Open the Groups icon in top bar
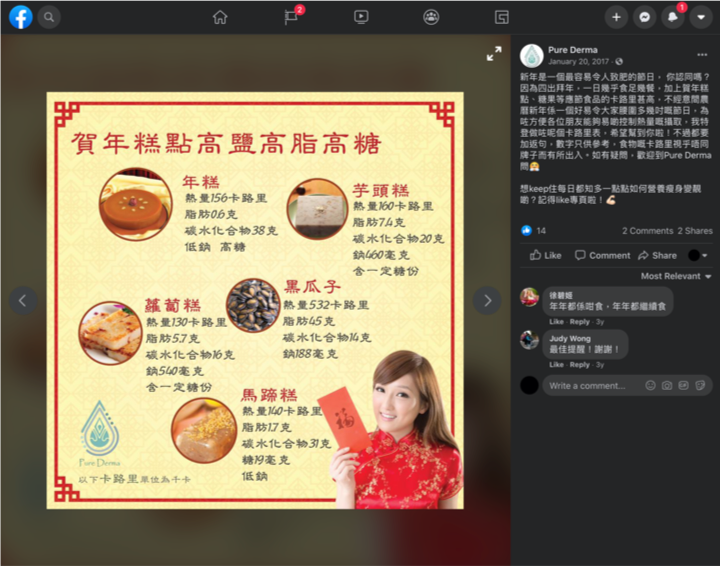 click(x=431, y=17)
